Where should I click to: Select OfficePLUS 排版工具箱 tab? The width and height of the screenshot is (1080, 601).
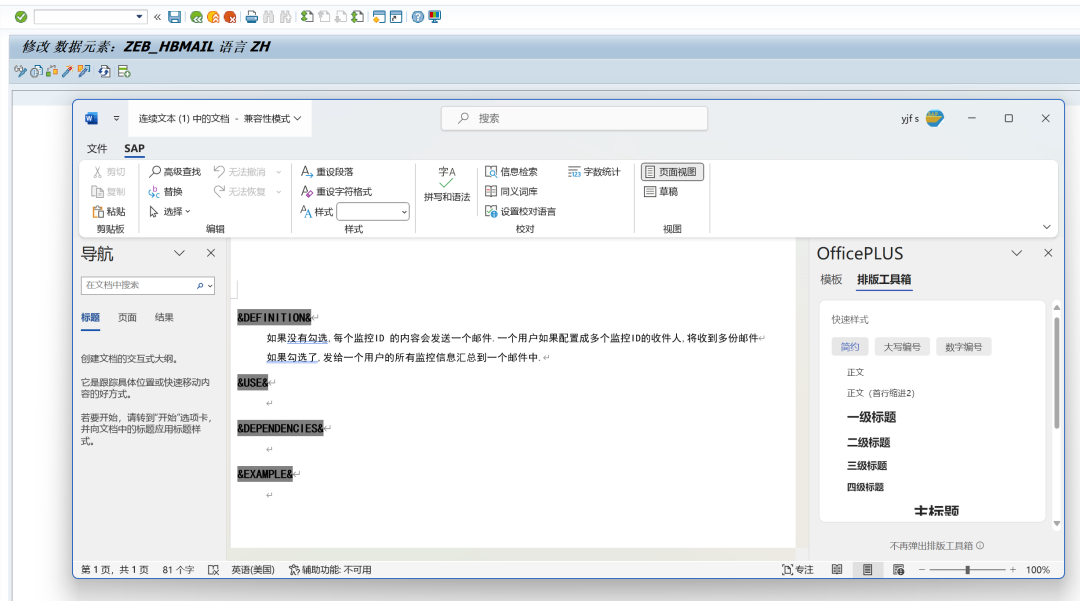[x=884, y=280]
